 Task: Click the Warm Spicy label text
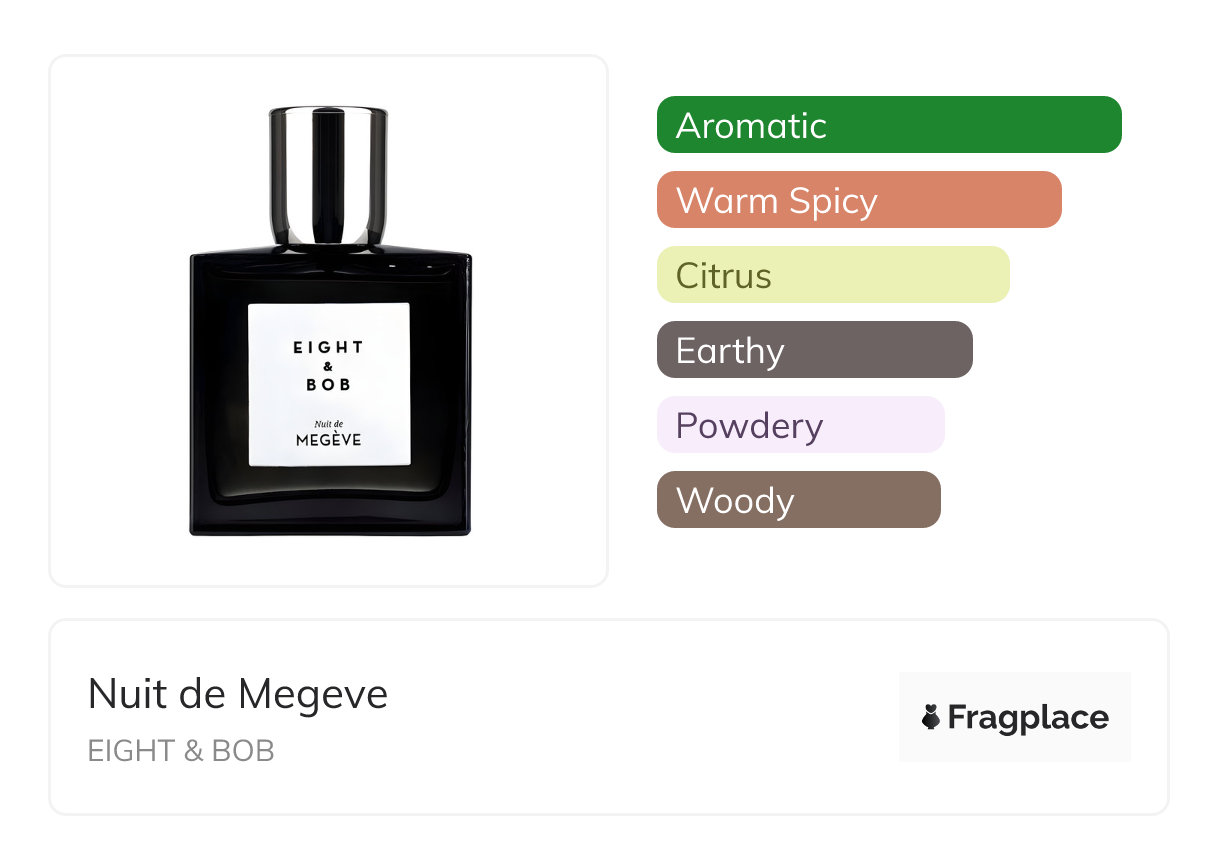pyautogui.click(x=777, y=201)
